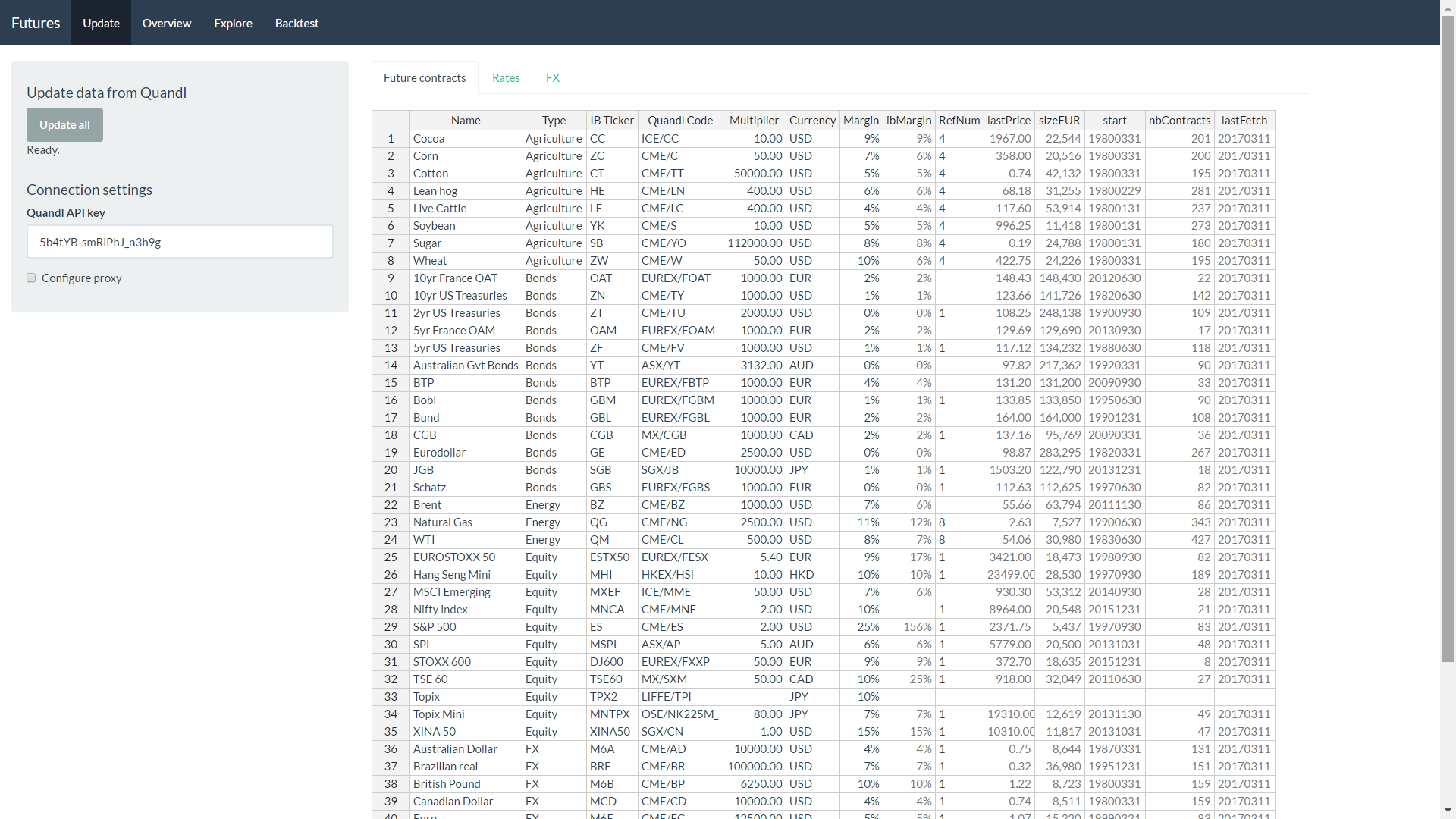Open the Backtest page

297,23
